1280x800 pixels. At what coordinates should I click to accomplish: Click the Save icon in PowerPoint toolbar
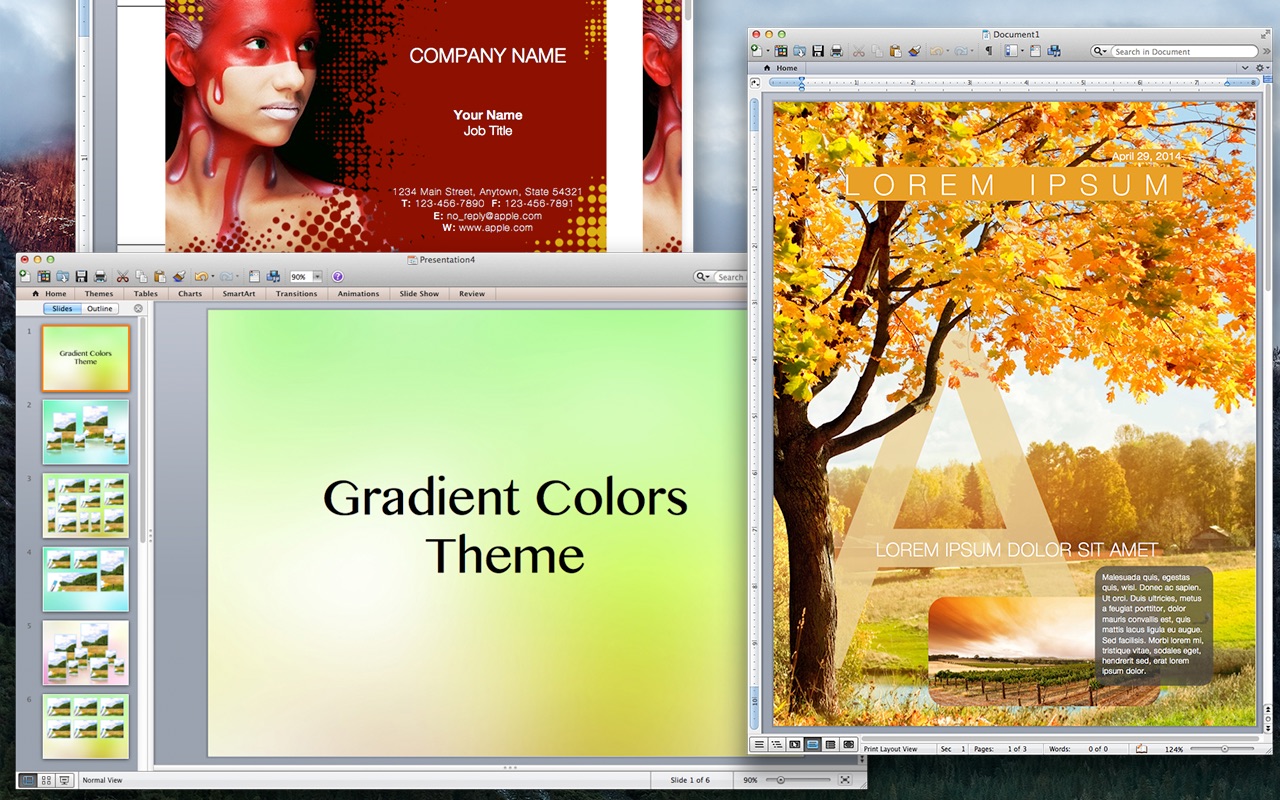point(81,277)
